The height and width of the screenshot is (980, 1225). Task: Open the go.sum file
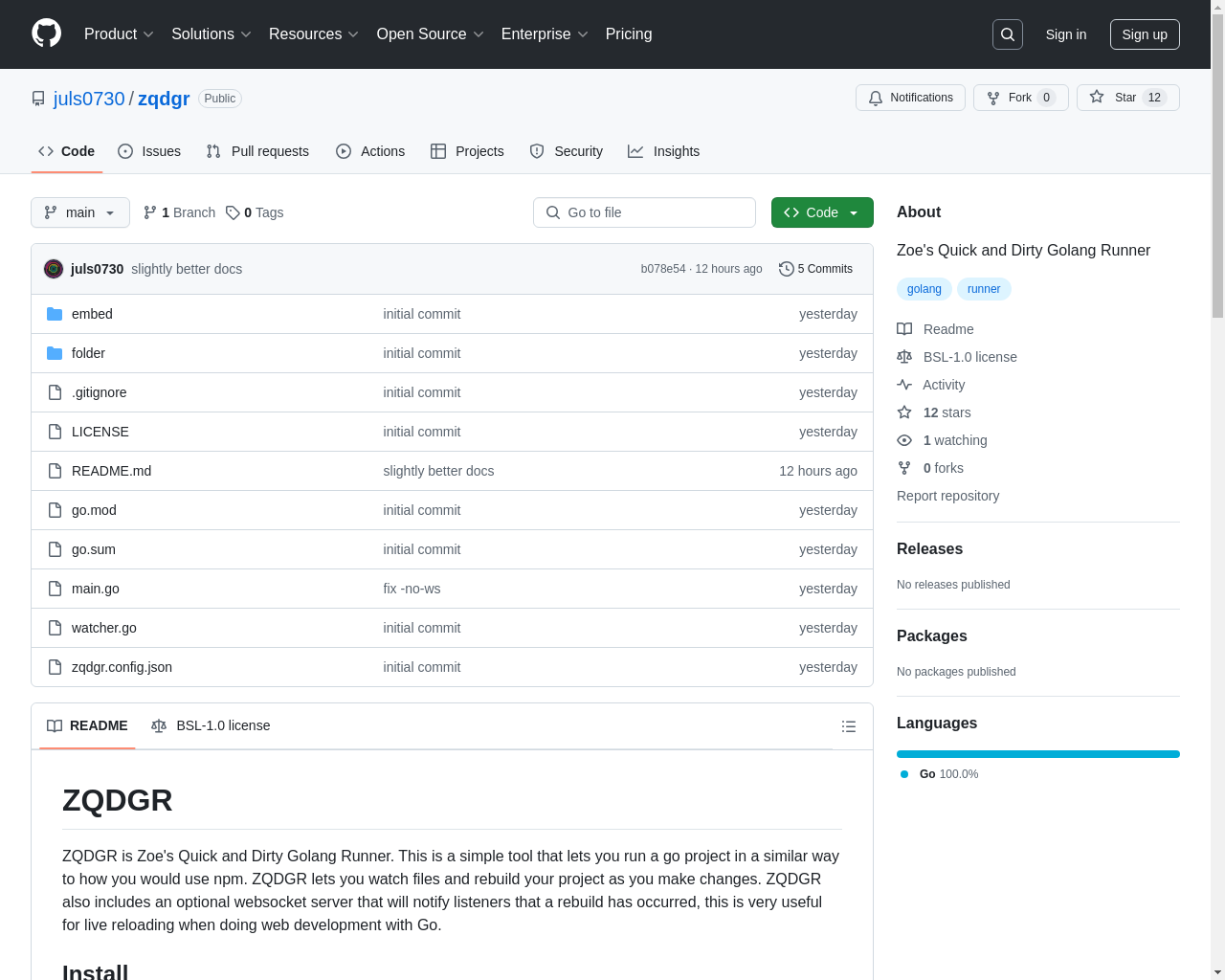click(x=94, y=549)
